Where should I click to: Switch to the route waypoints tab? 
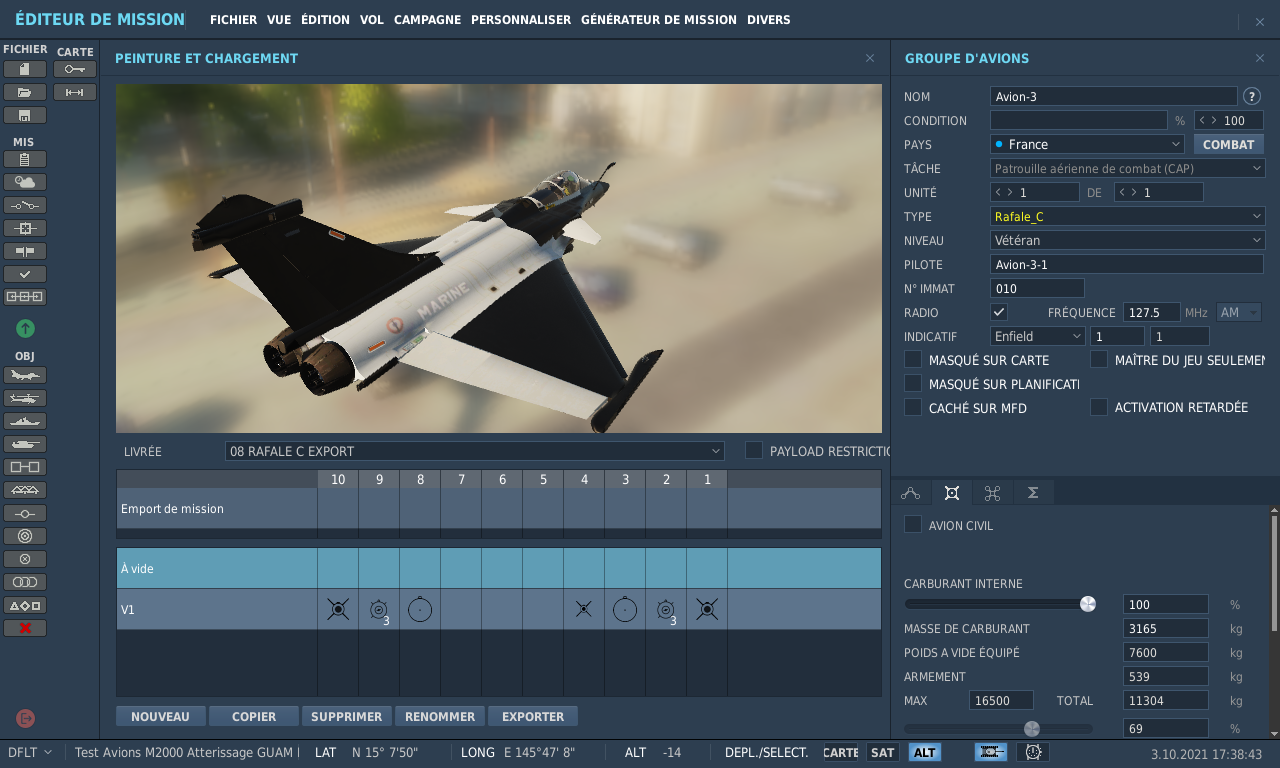(x=910, y=492)
